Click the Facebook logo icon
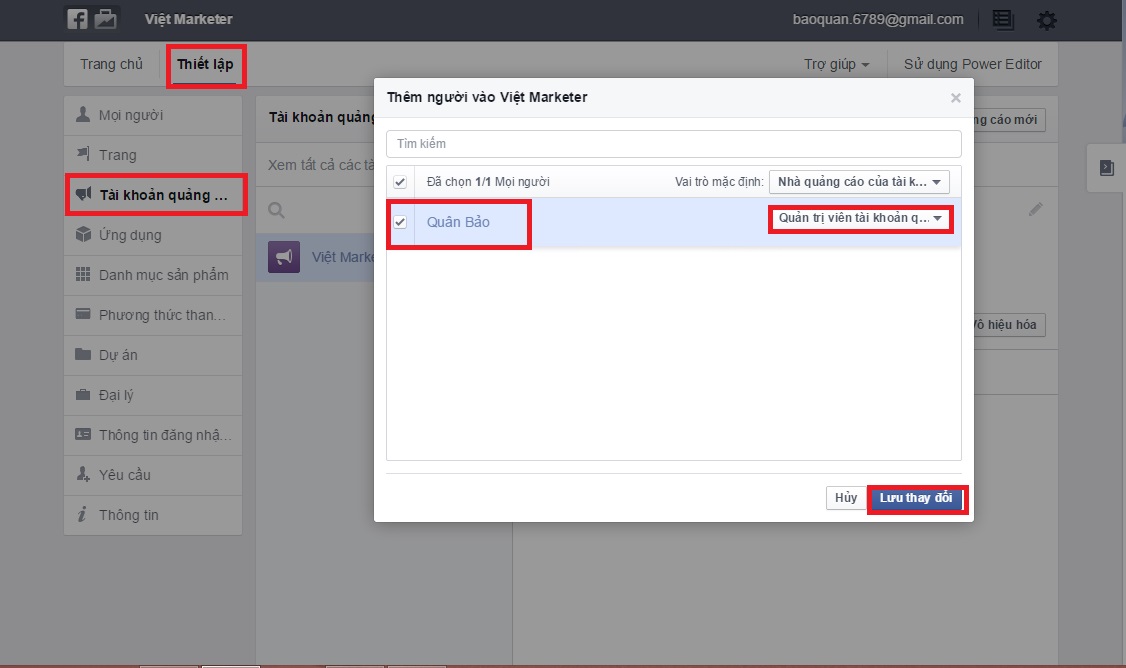Screen dimensions: 1126x668 coord(78,19)
